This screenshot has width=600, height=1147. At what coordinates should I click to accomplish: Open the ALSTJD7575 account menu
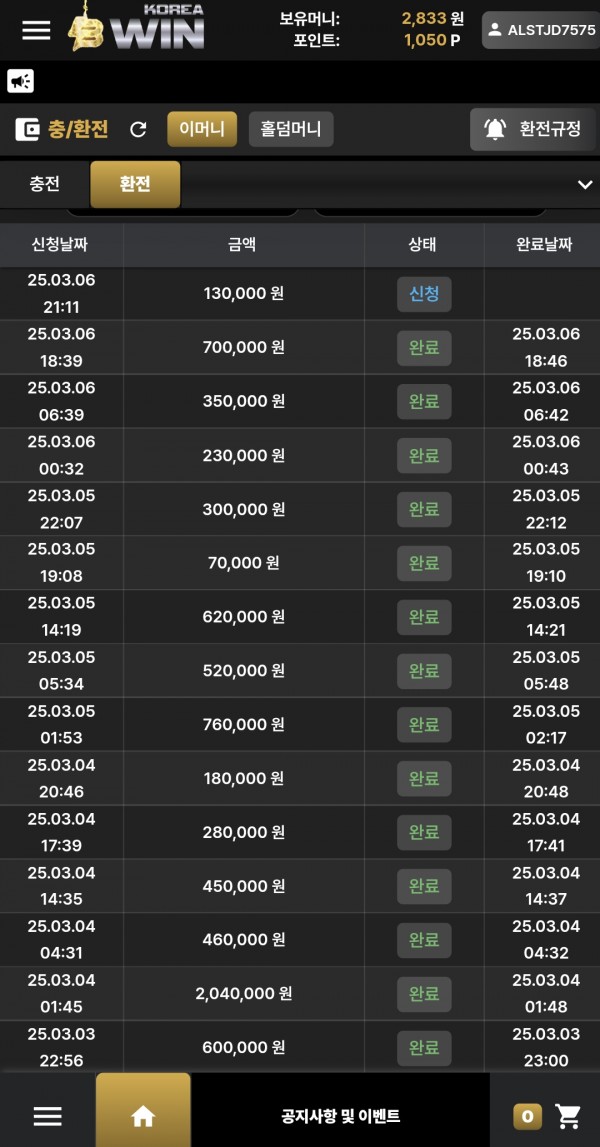point(541,30)
